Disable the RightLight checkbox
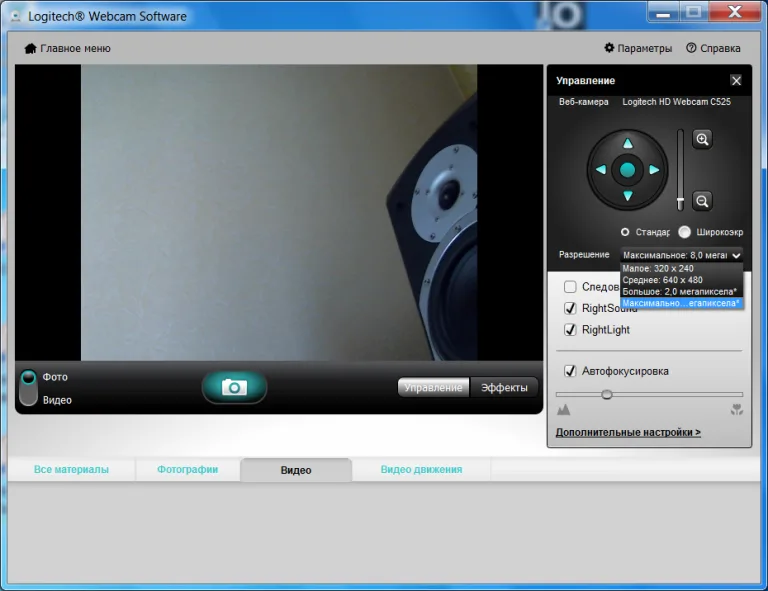 (570, 330)
